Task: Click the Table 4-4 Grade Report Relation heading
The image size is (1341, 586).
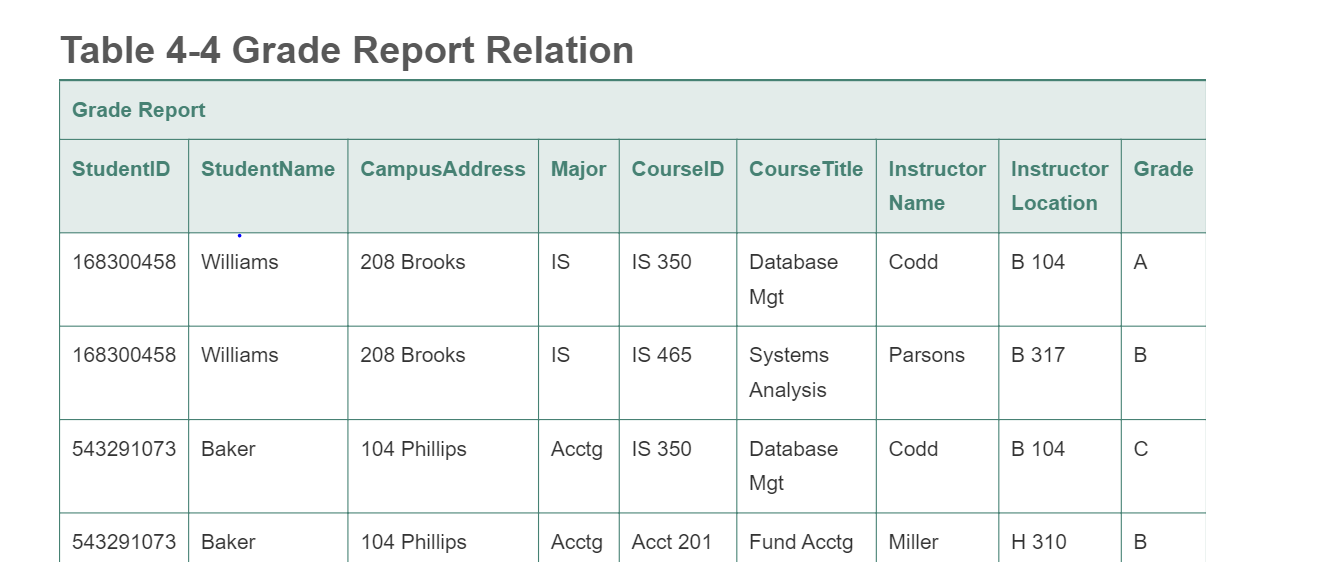Action: [x=347, y=50]
